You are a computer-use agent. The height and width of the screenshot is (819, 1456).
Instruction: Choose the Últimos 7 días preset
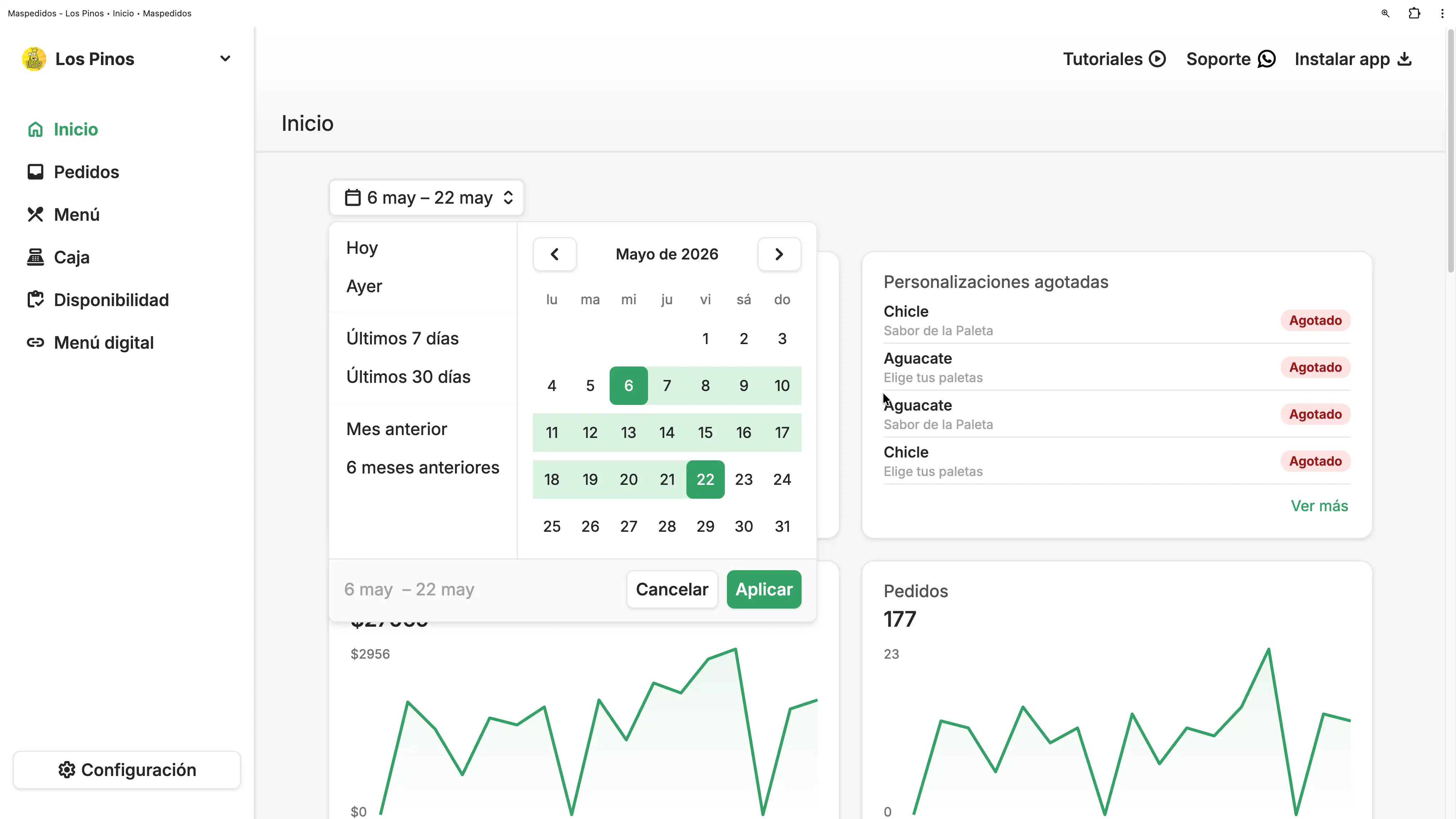coord(402,338)
